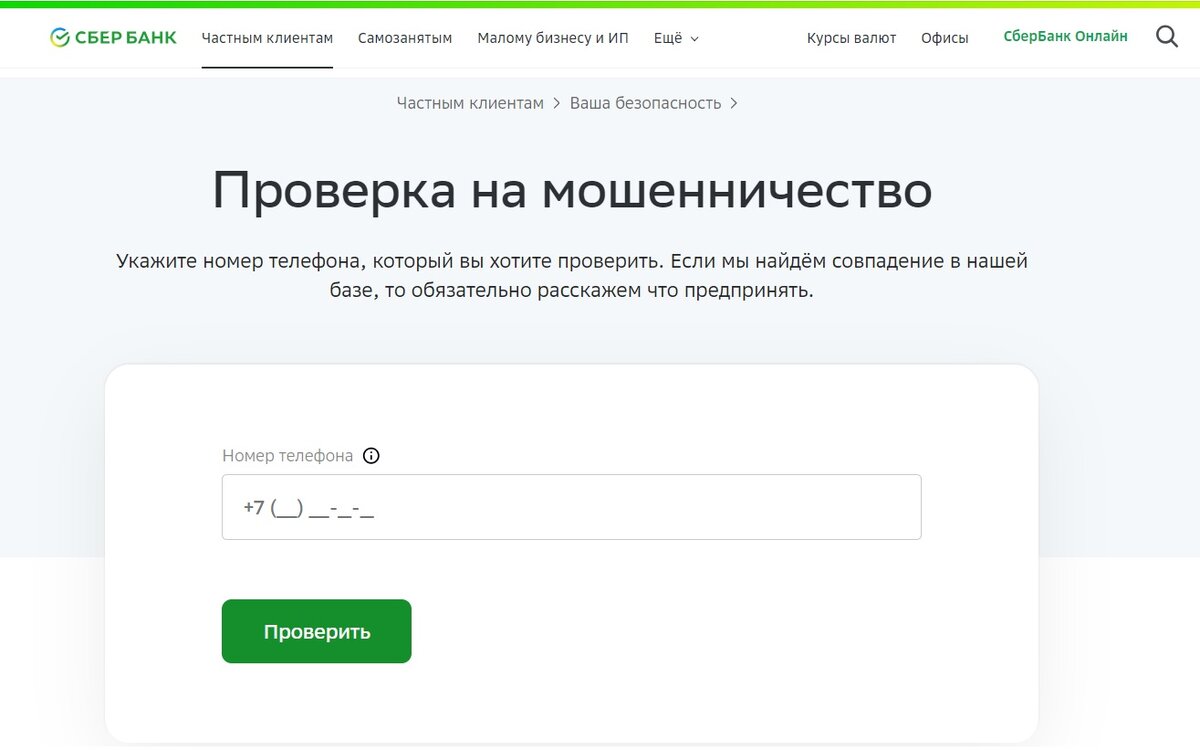The width and height of the screenshot is (1200, 751).
Task: Open the search magnifier icon
Action: click(1167, 38)
